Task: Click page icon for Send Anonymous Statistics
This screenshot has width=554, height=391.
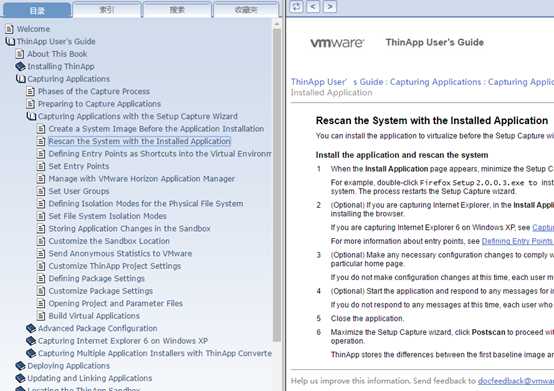Action: point(41,254)
